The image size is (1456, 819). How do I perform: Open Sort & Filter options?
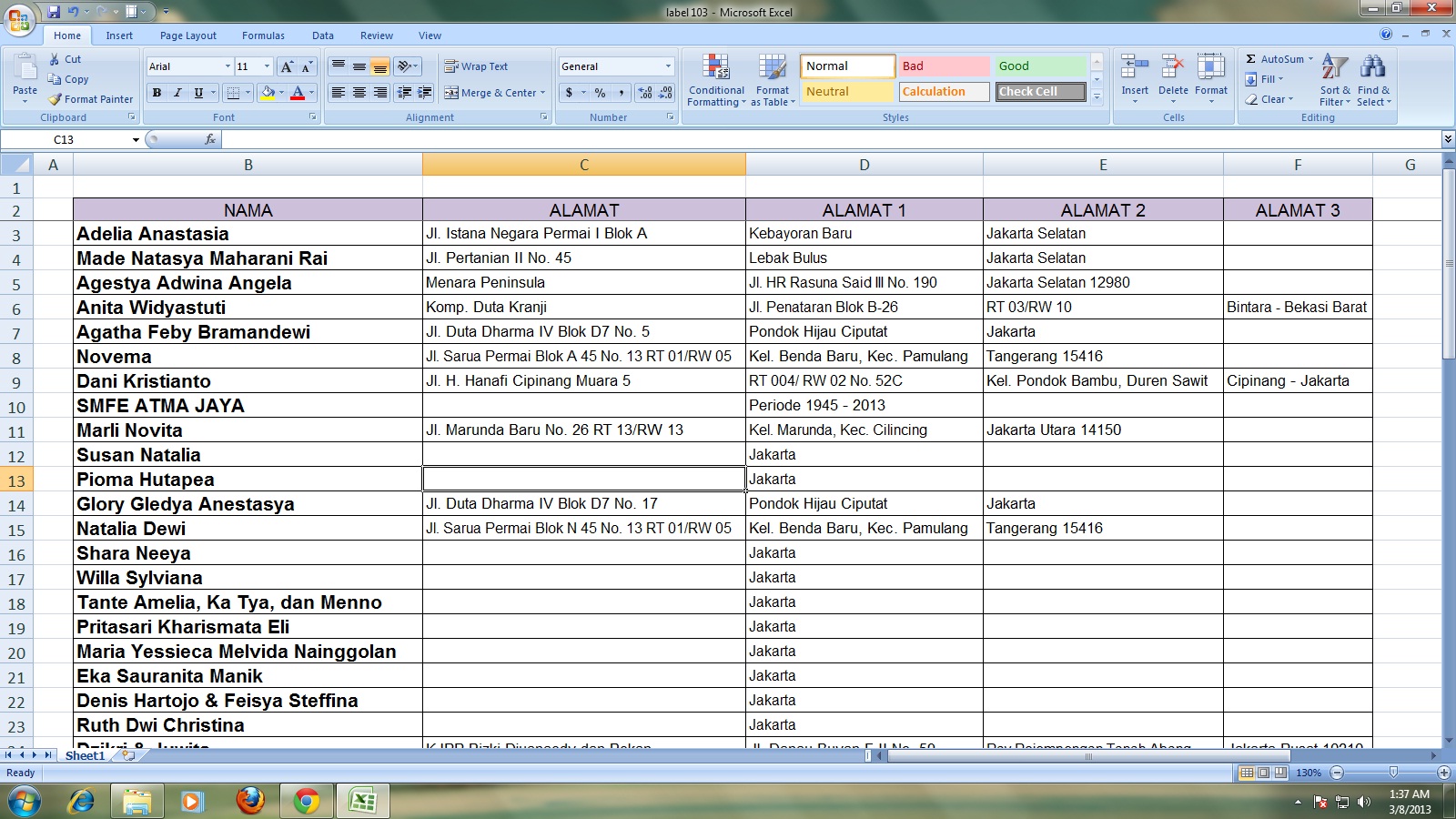click(1335, 80)
